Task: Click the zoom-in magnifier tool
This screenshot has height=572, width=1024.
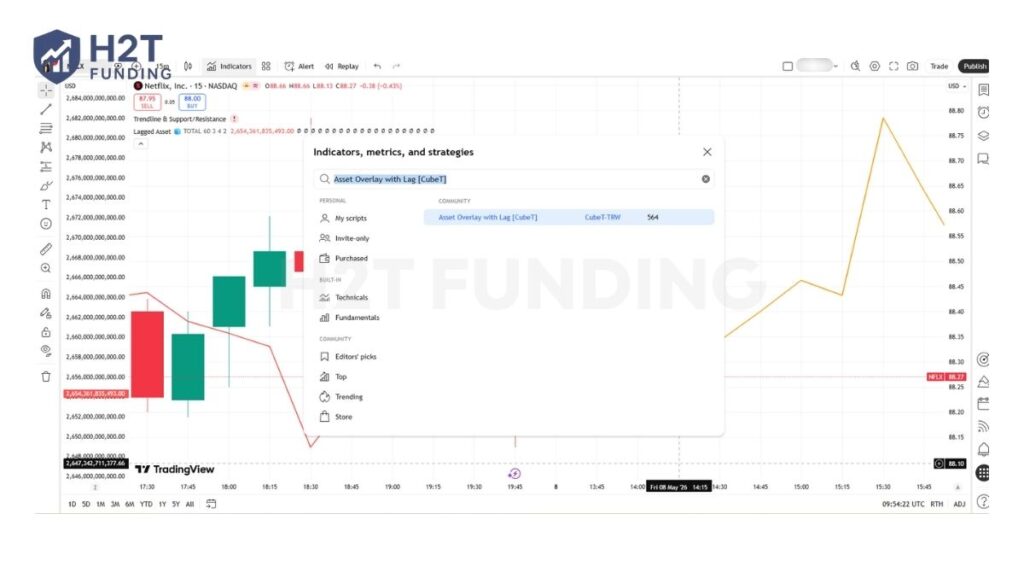Action: [46, 268]
